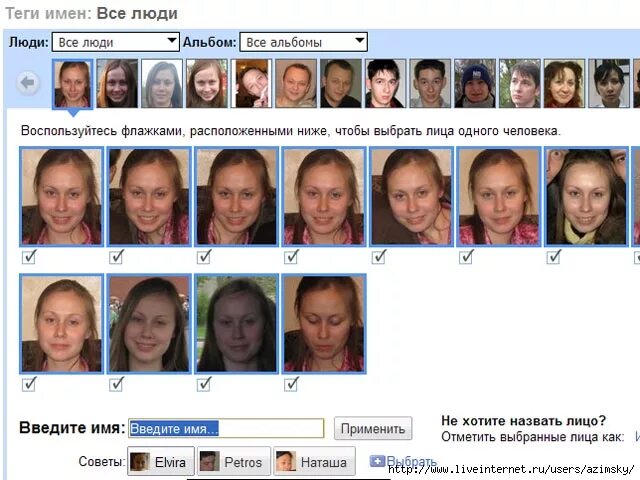The width and height of the screenshot is (640, 480).
Task: Open the Люди dropdown showing Все люди
Action: point(116,42)
